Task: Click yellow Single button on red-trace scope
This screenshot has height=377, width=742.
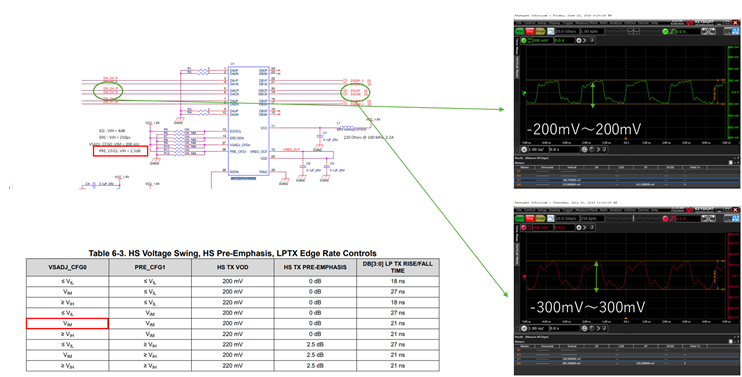Action: click(x=540, y=218)
